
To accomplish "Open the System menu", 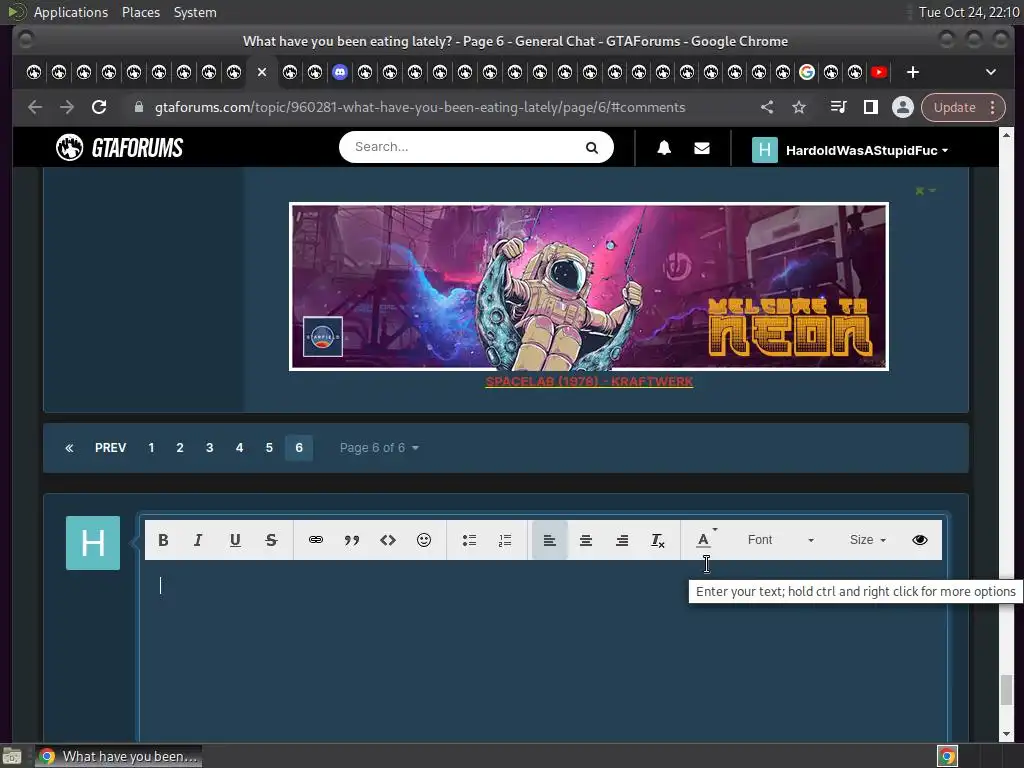I will (195, 12).
